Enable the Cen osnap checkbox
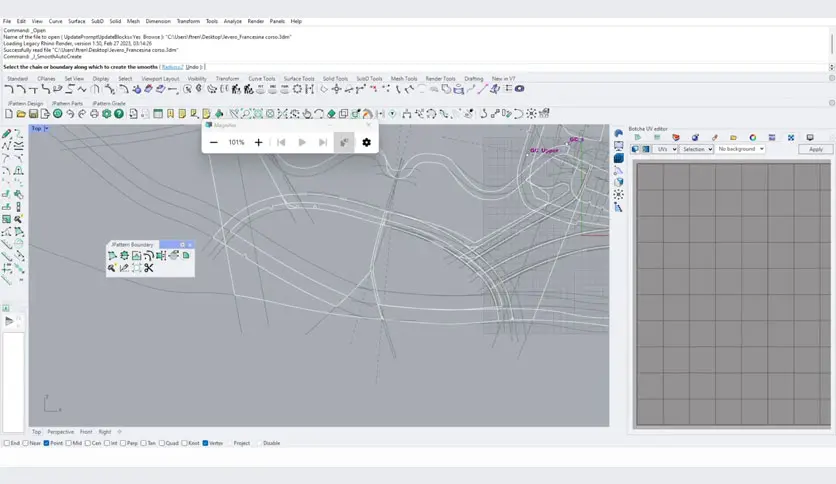The height and width of the screenshot is (484, 836). click(x=88, y=443)
